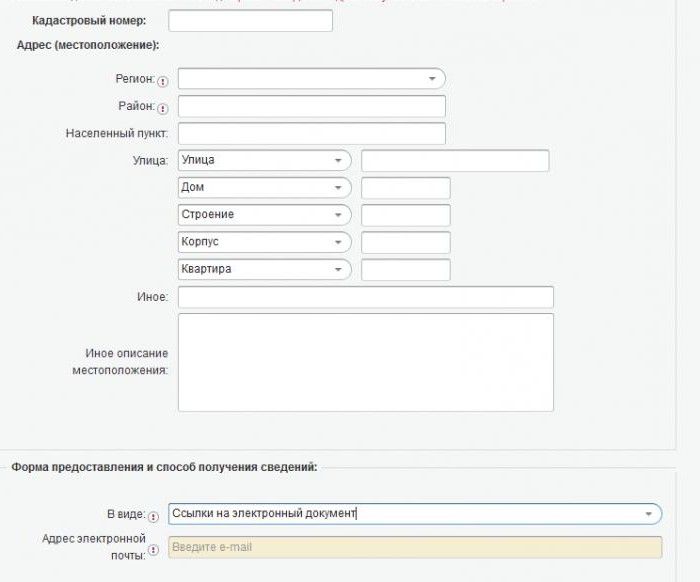
Task: Click info icon beside Адрес электронной почты
Action: click(x=153, y=549)
